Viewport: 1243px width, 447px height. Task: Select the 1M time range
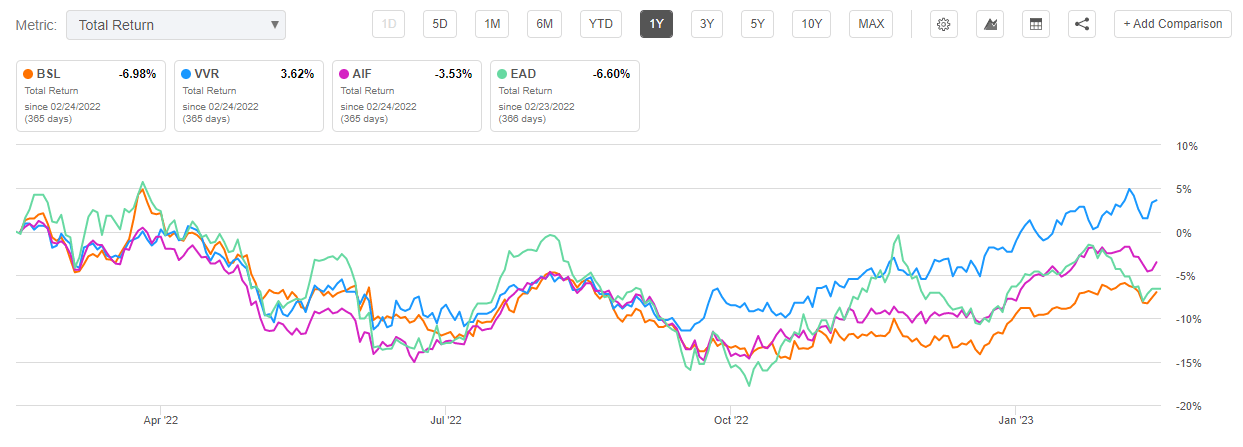492,24
